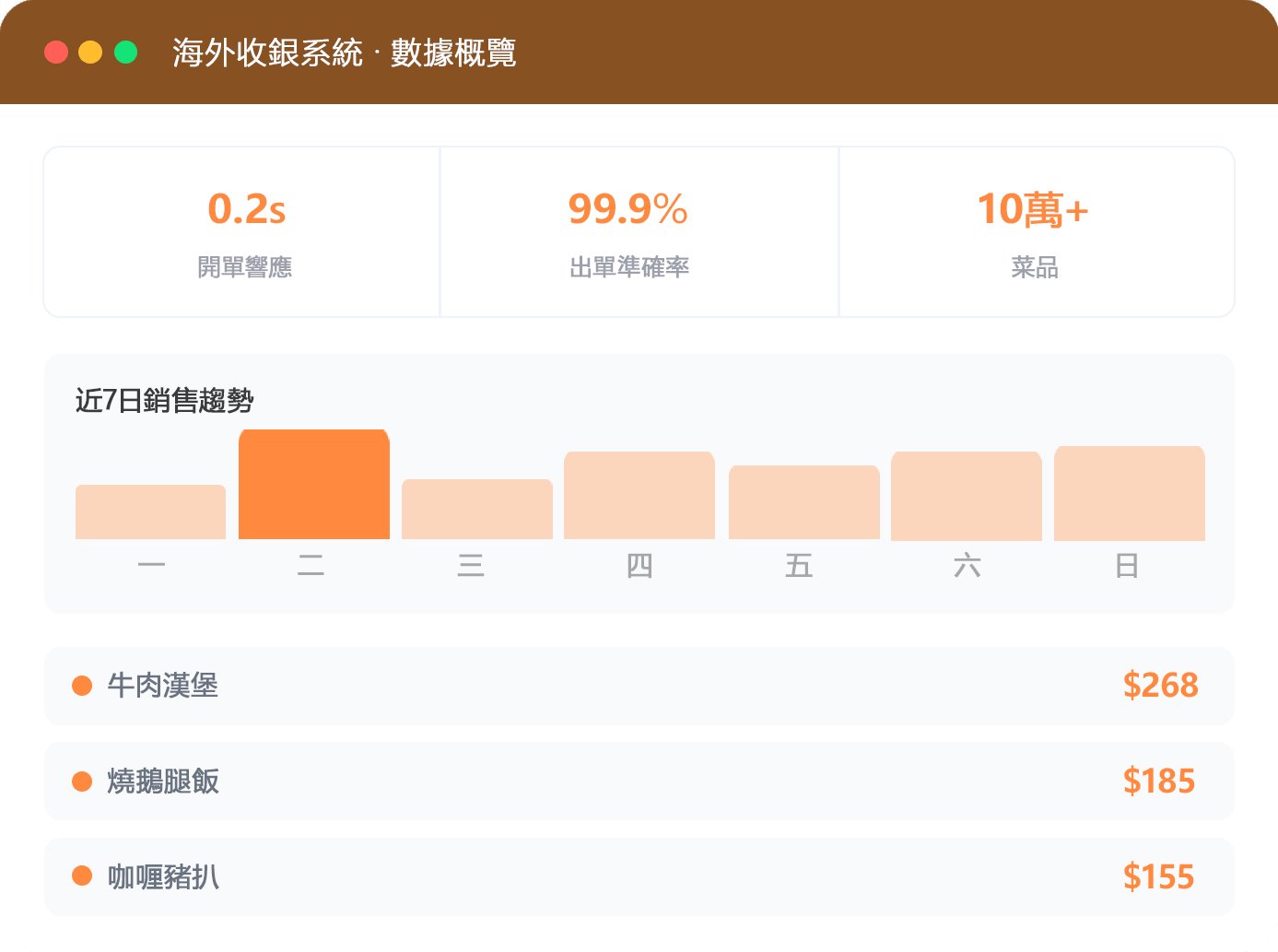Click the 一 weekday axis label

(x=151, y=565)
